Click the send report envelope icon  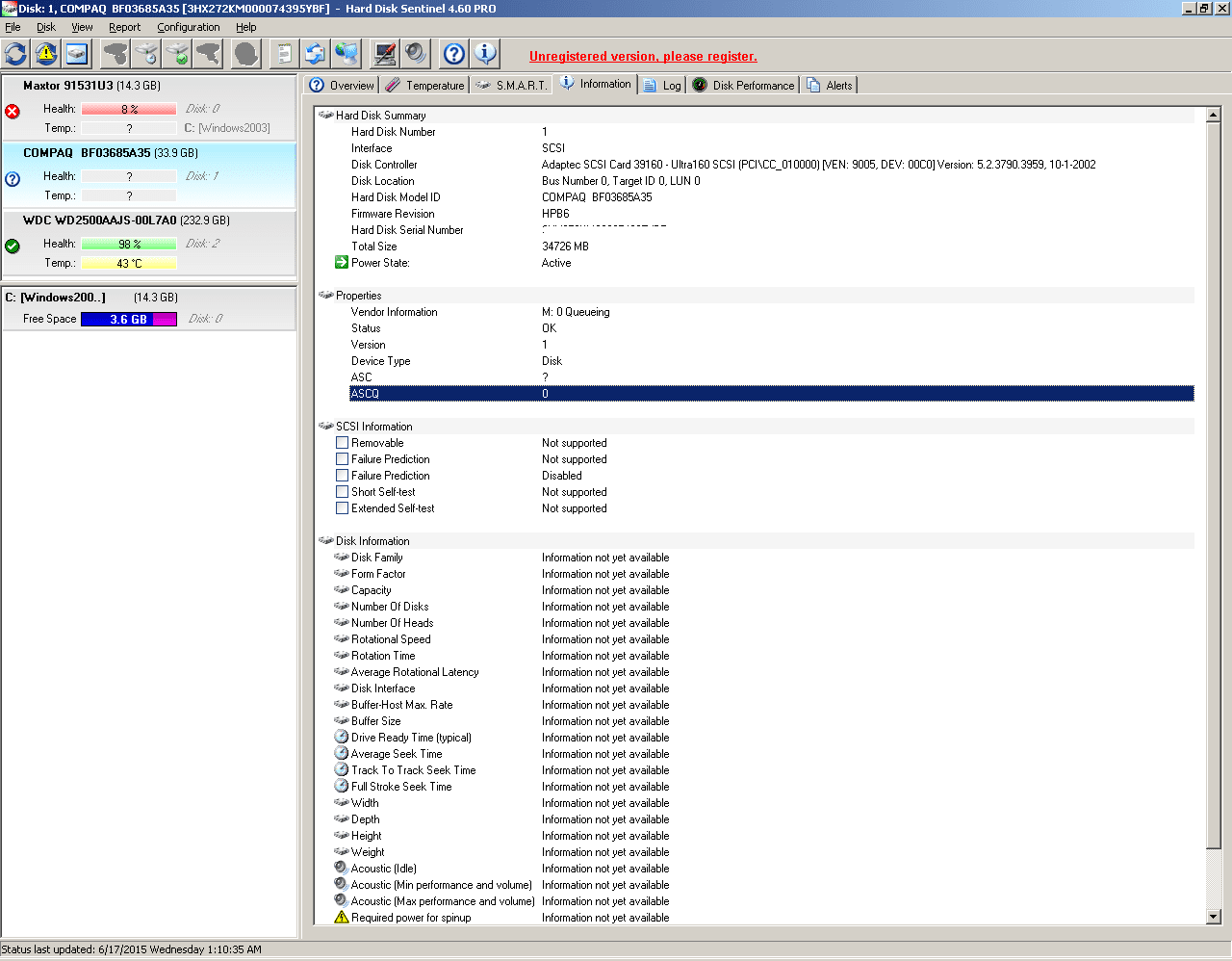(315, 54)
